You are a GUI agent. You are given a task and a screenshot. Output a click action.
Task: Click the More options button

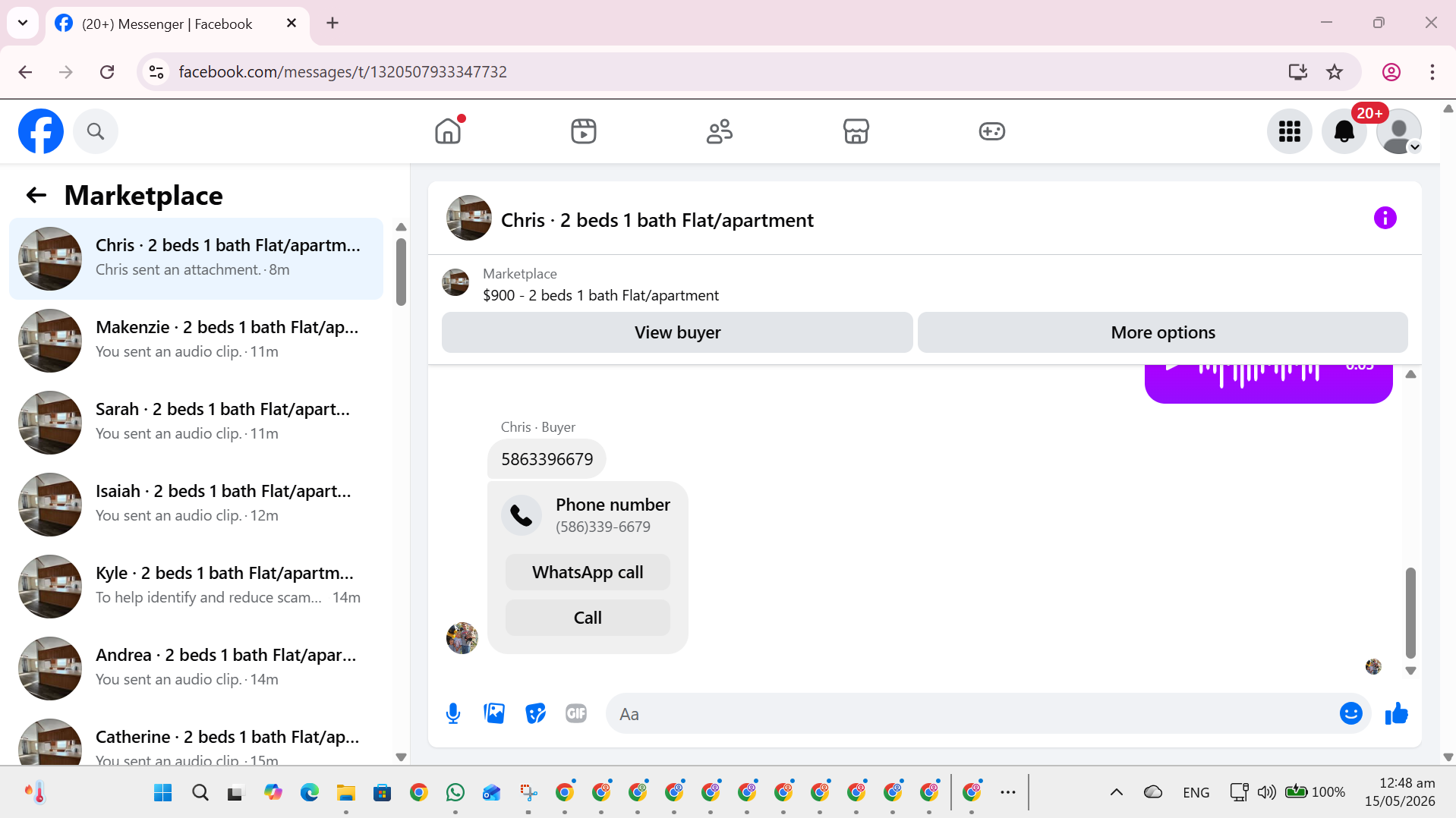1162,332
